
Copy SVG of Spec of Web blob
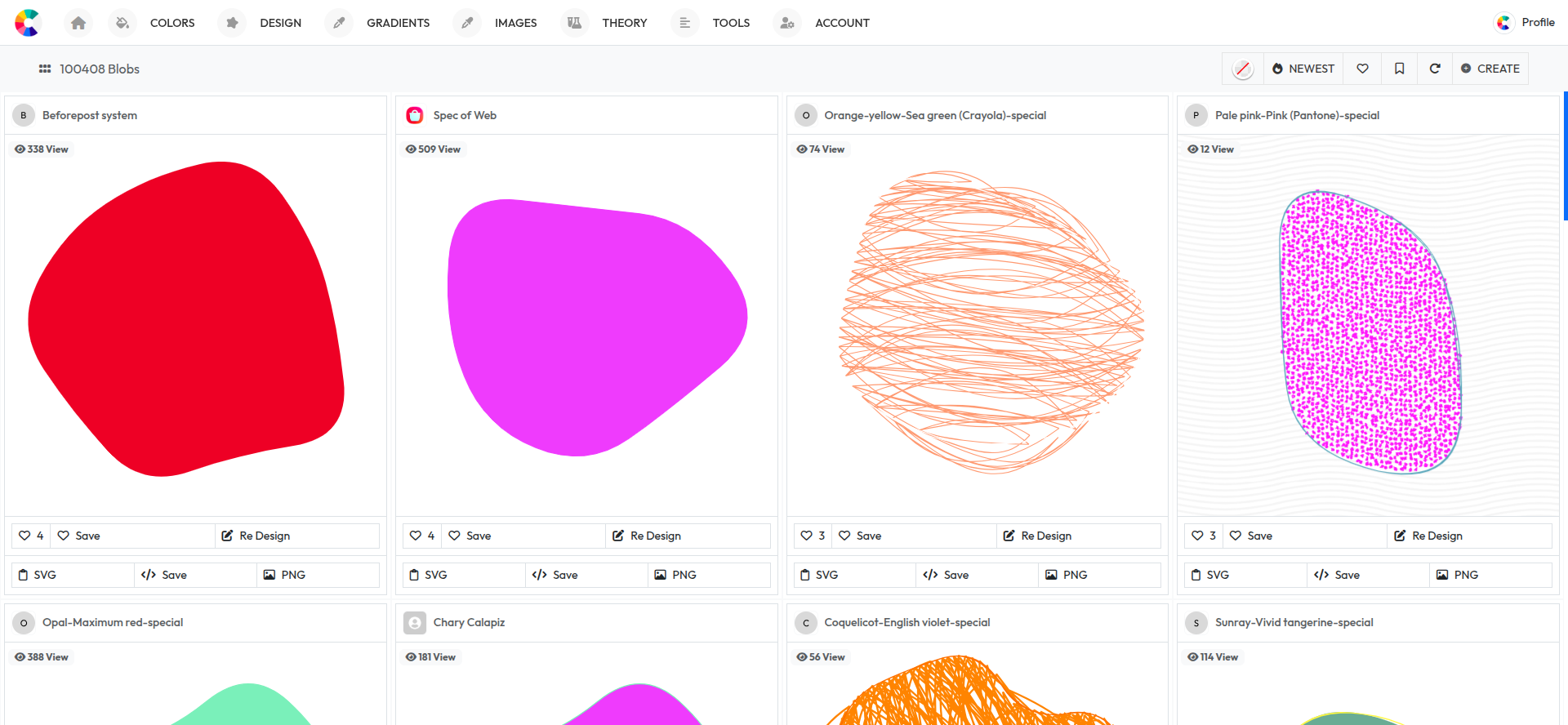pos(464,575)
